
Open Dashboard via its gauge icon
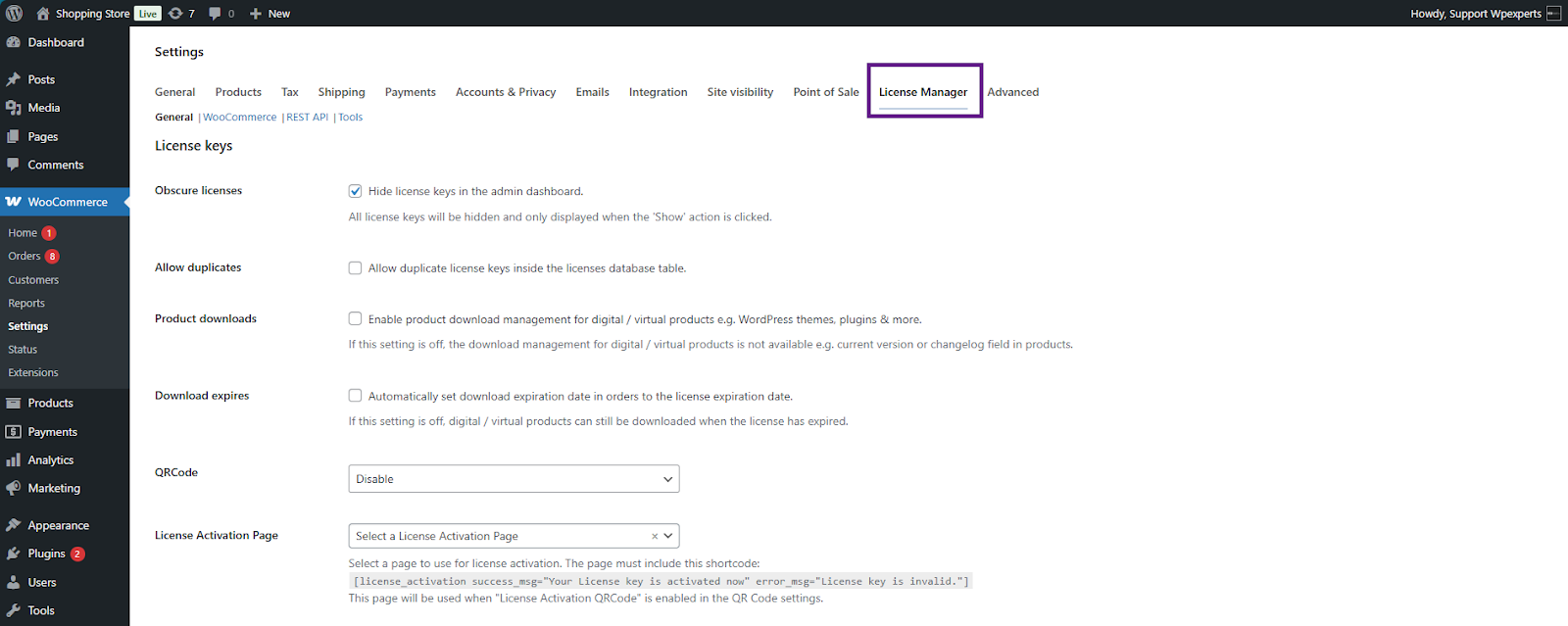(x=14, y=43)
